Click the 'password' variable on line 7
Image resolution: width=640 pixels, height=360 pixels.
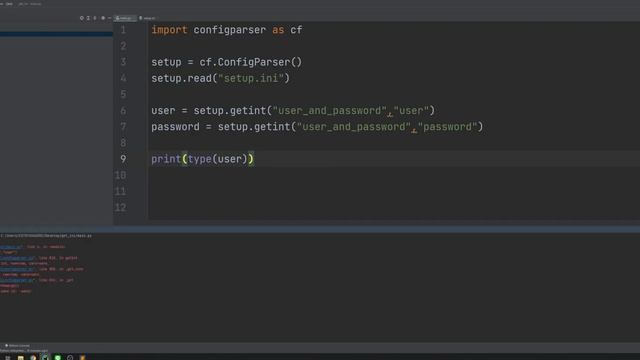pos(176,127)
